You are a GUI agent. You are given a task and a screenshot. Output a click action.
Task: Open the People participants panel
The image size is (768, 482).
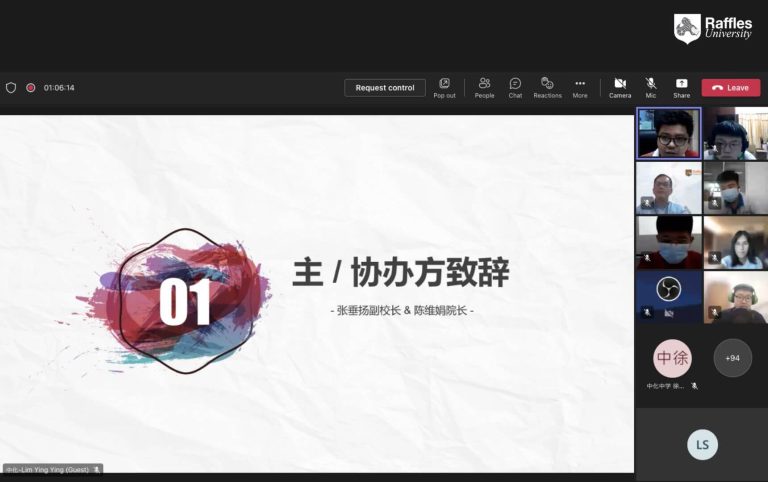click(x=484, y=87)
